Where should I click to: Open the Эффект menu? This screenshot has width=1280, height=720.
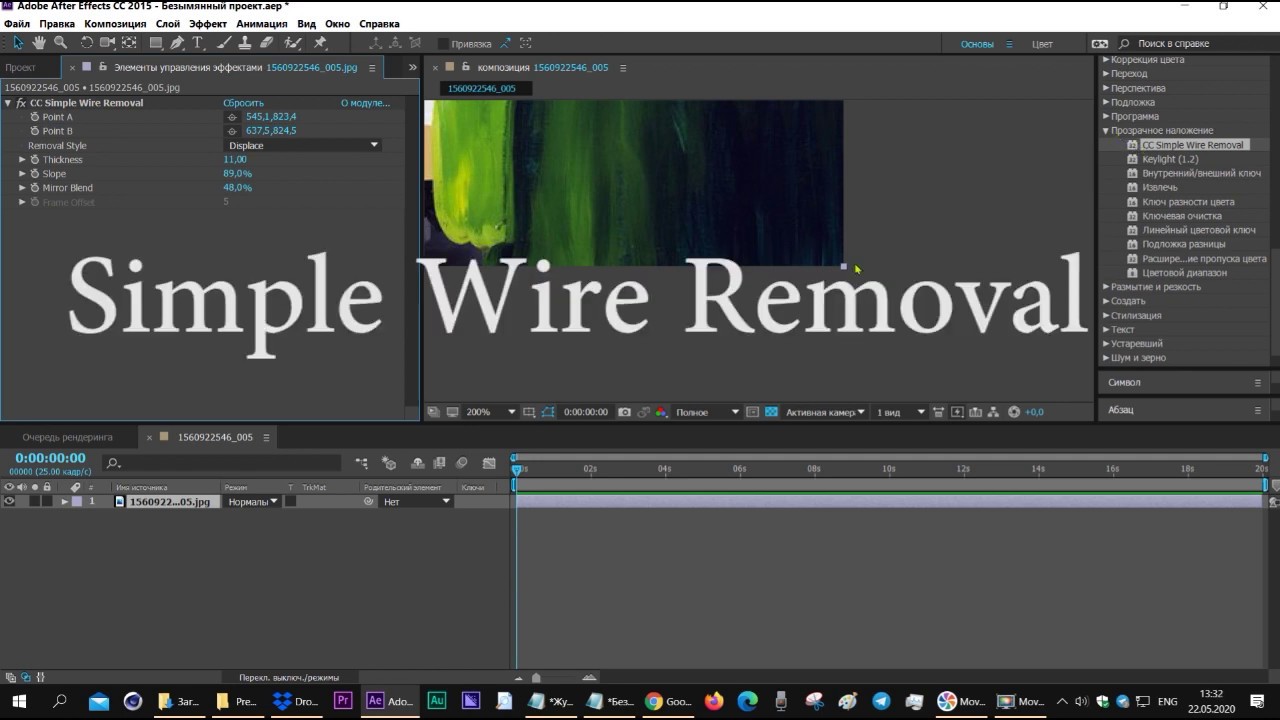[207, 23]
